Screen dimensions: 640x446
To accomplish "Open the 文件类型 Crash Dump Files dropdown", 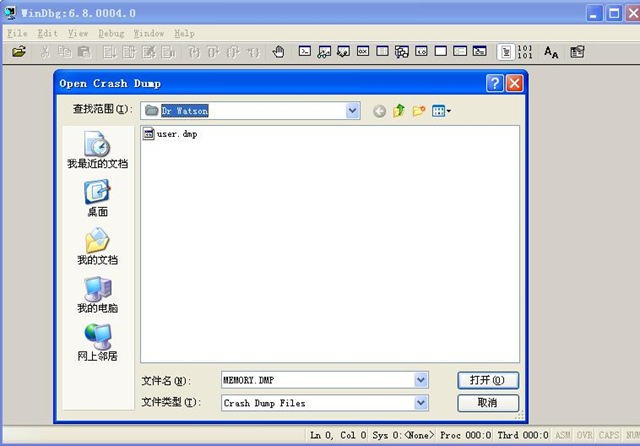I will click(x=420, y=403).
